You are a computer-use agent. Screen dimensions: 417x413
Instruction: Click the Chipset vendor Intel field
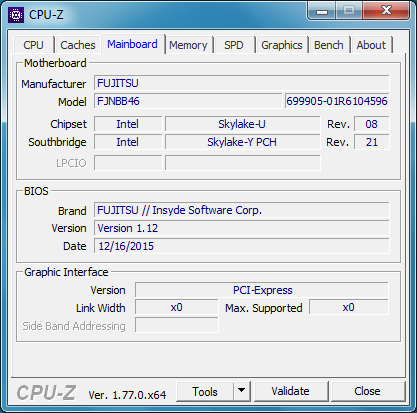(128, 124)
